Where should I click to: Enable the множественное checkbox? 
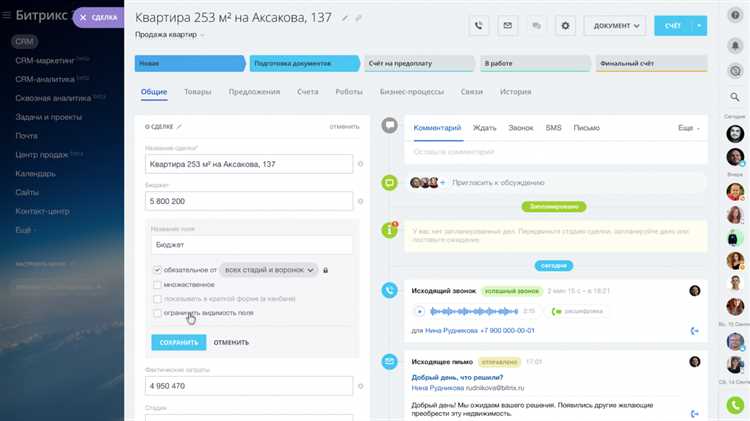pos(157,285)
